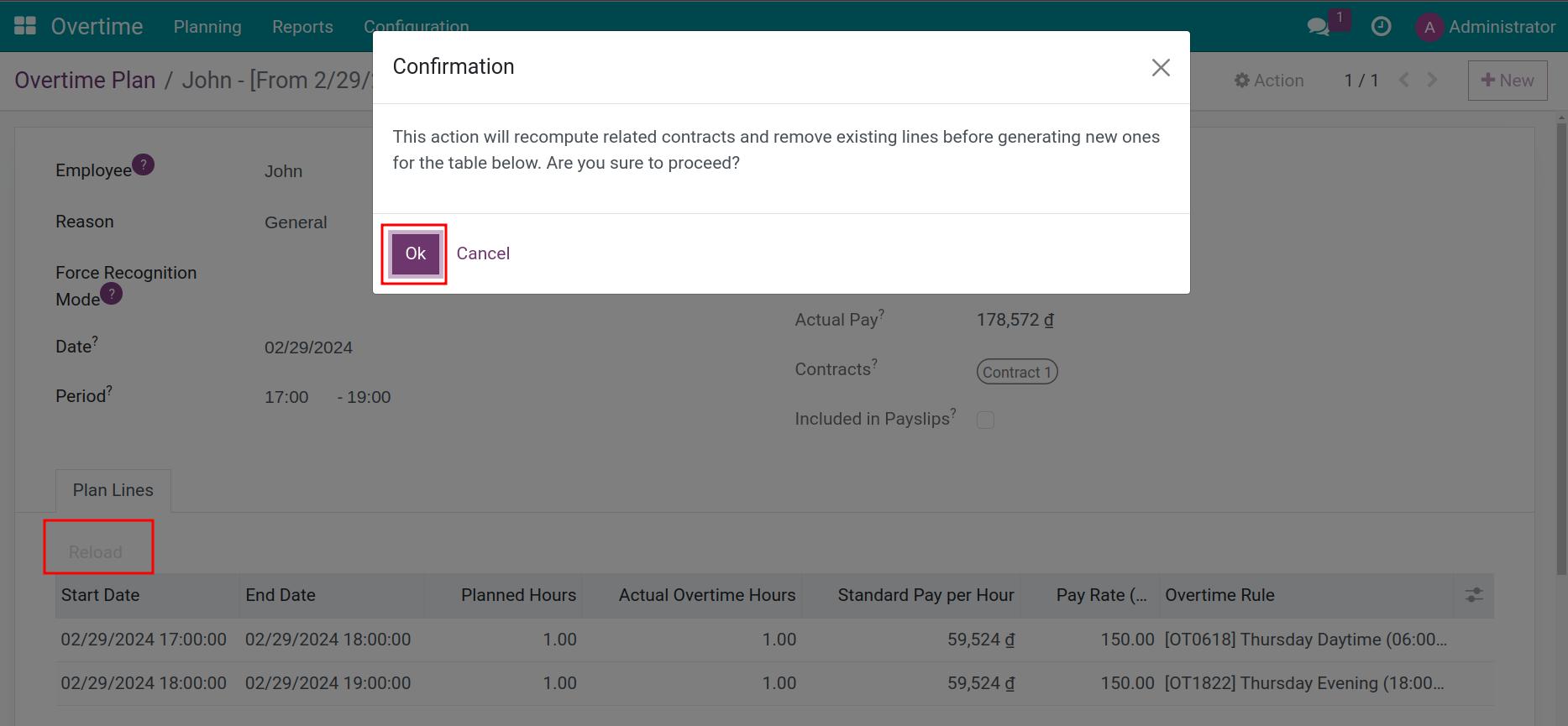Click the Thursday Daytime OT0618 rule cell
The image size is (1568, 726).
[x=1306, y=640]
